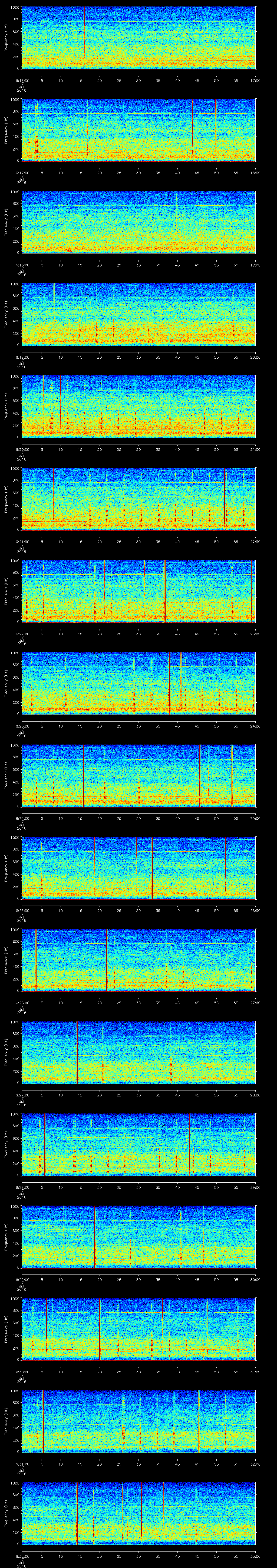
Task: Click the '17:00' end label of the first panel
Action: [x=255, y=80]
